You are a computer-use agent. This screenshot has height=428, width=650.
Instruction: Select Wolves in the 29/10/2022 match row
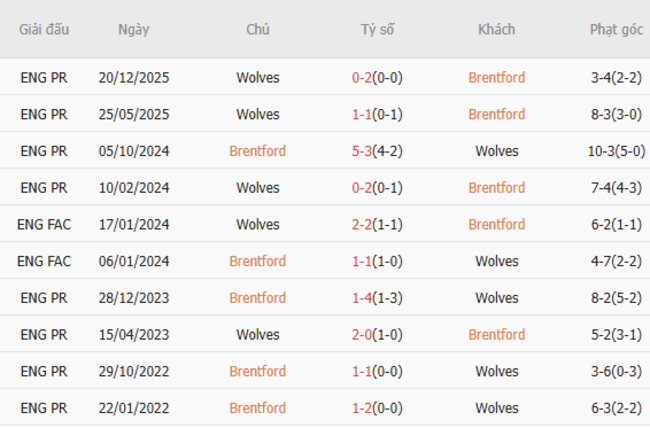coord(496,371)
